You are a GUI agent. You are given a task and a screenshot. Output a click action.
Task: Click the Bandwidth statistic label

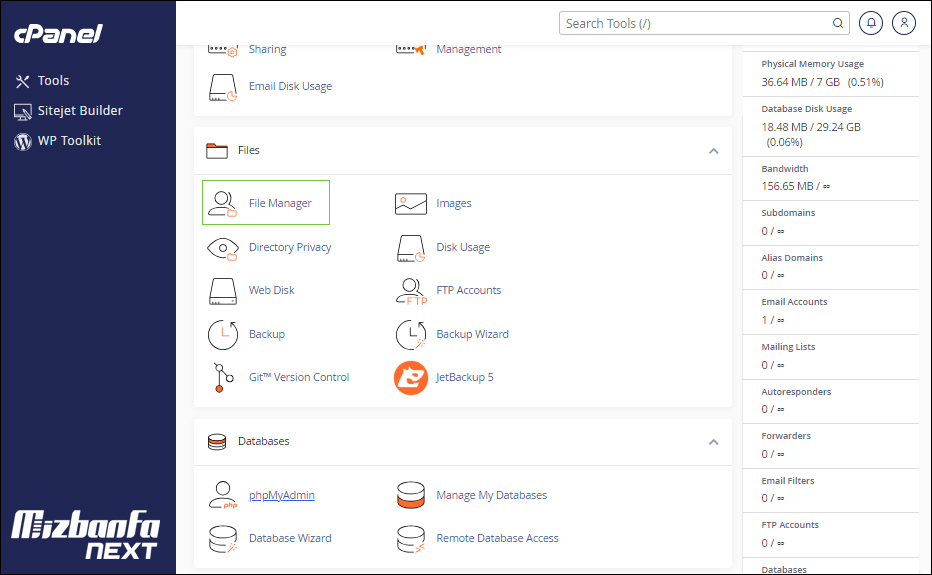click(785, 169)
